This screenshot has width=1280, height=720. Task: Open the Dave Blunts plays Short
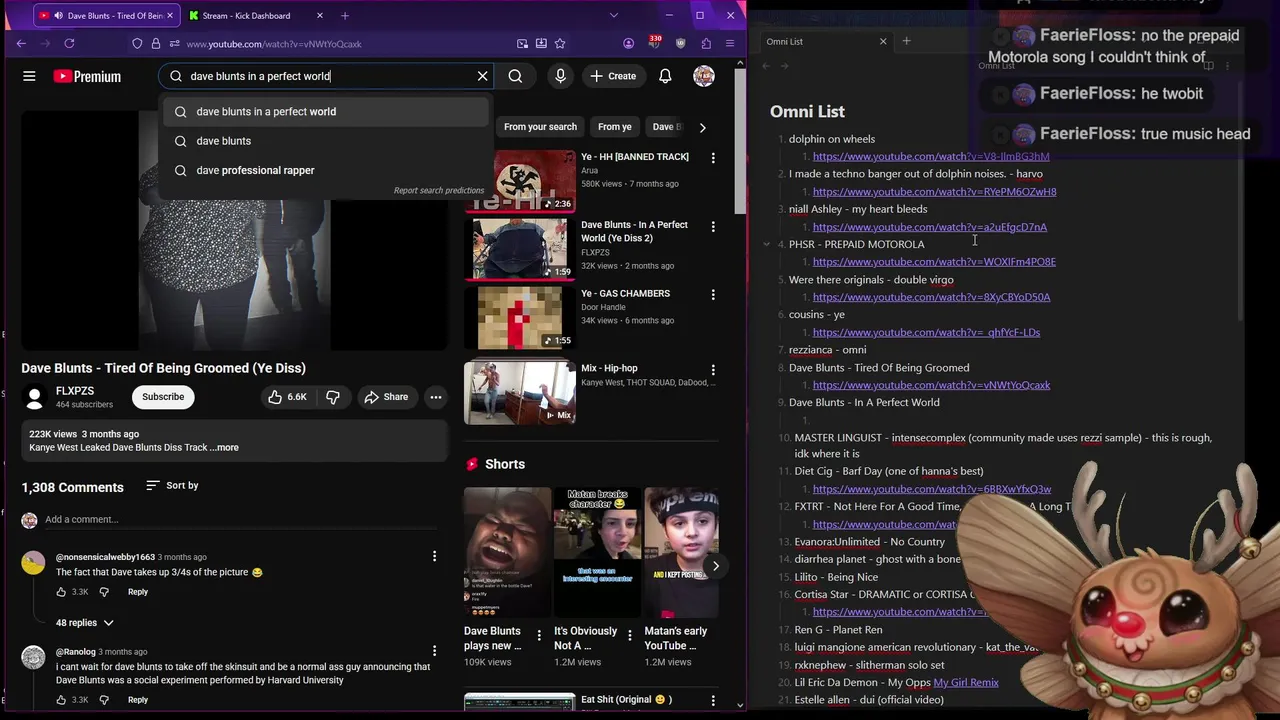(507, 552)
